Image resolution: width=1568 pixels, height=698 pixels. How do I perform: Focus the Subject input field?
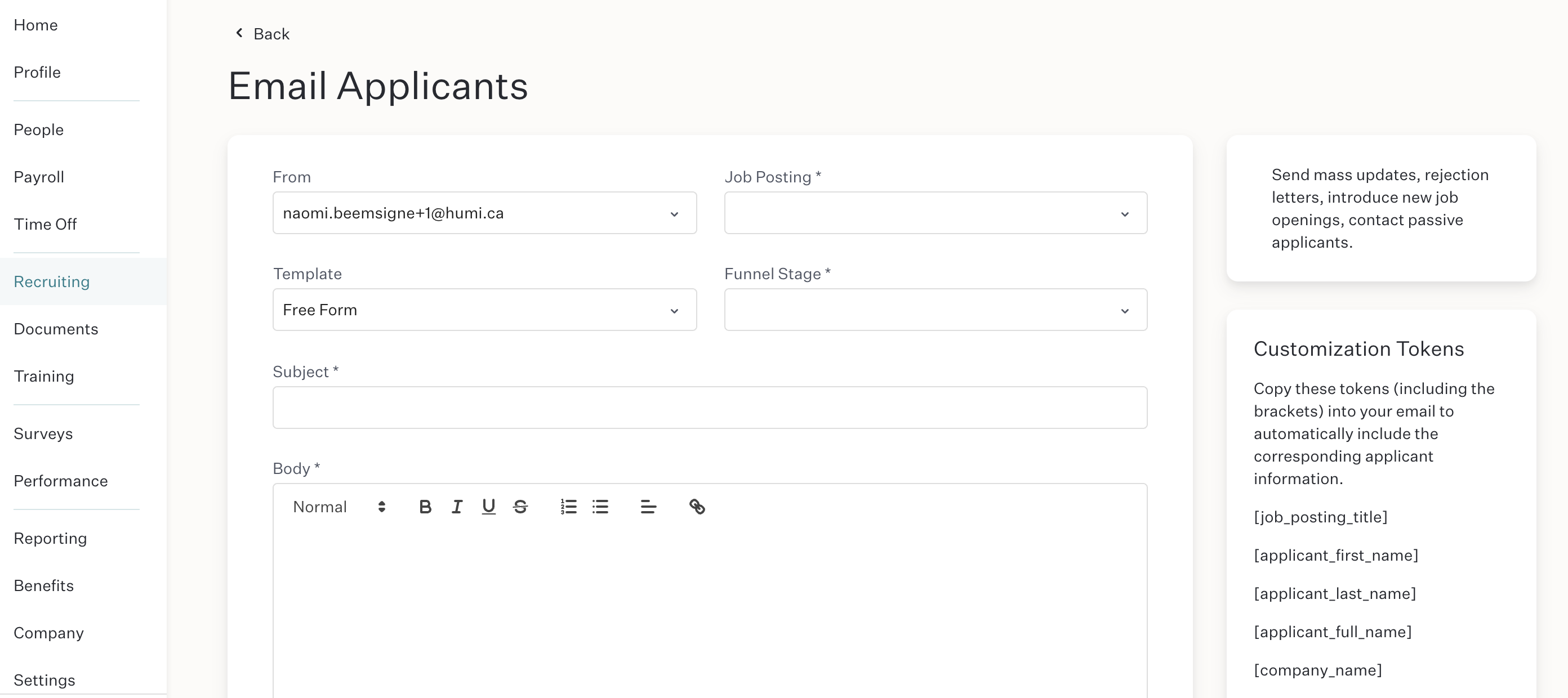(710, 407)
